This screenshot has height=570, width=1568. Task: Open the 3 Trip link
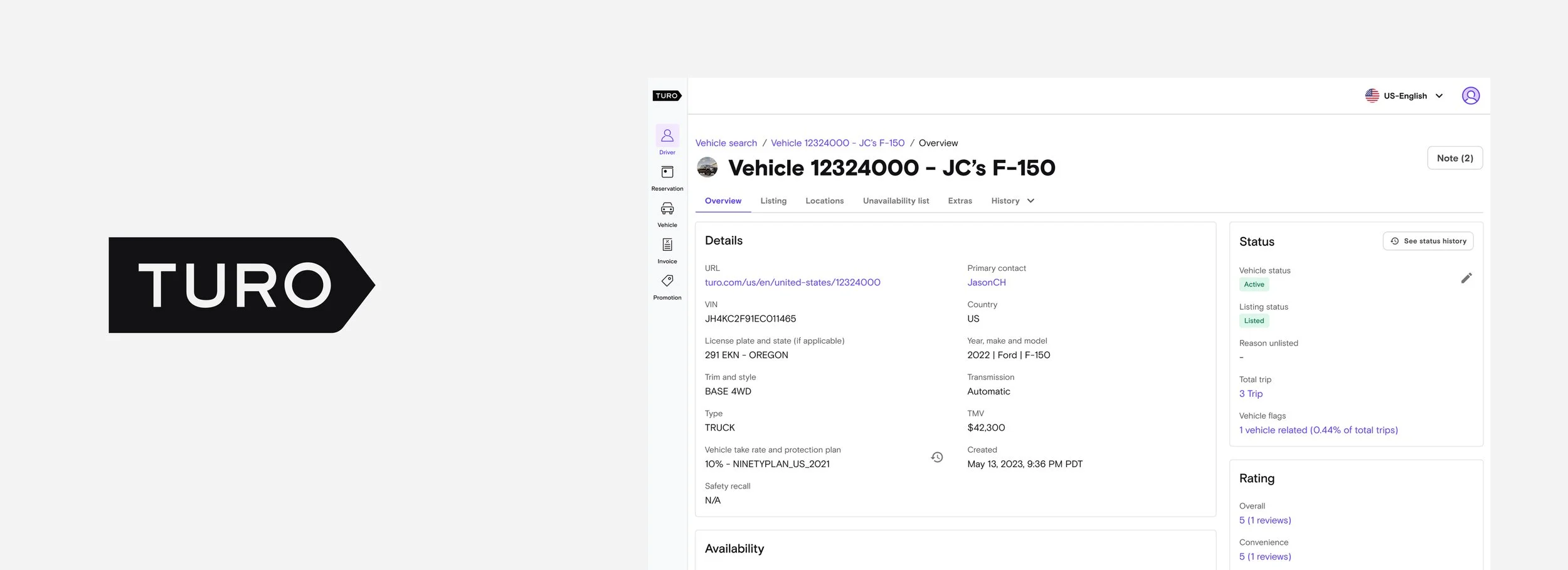(x=1251, y=394)
